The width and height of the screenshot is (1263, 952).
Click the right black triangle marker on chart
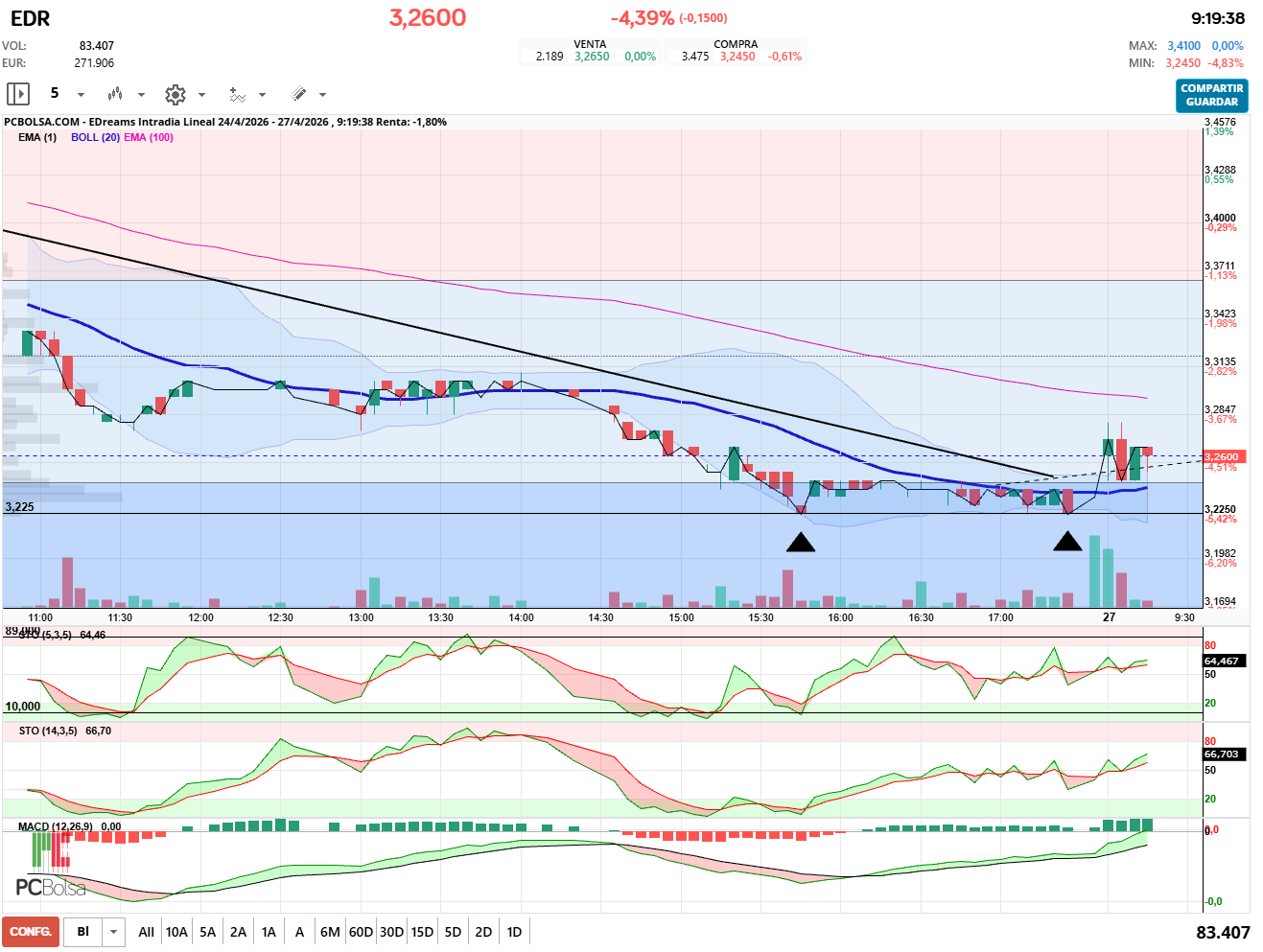[1067, 542]
